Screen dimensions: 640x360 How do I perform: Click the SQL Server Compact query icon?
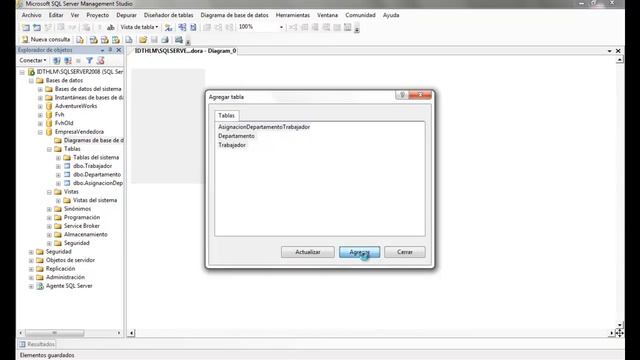click(x=129, y=40)
